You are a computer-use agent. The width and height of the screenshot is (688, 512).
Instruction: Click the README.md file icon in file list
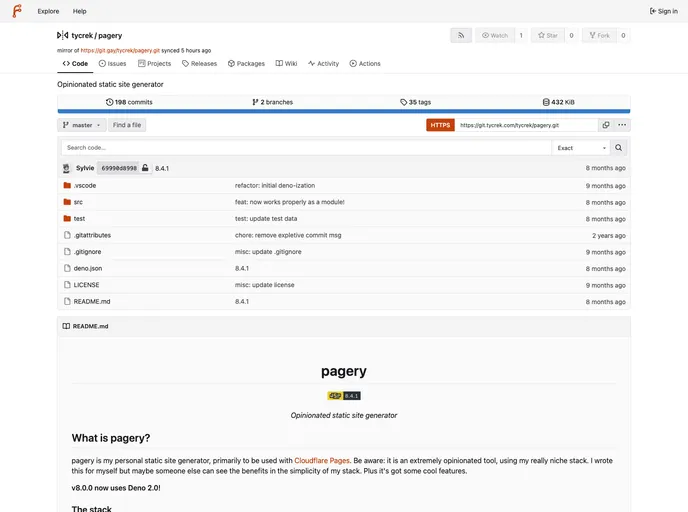click(x=67, y=301)
